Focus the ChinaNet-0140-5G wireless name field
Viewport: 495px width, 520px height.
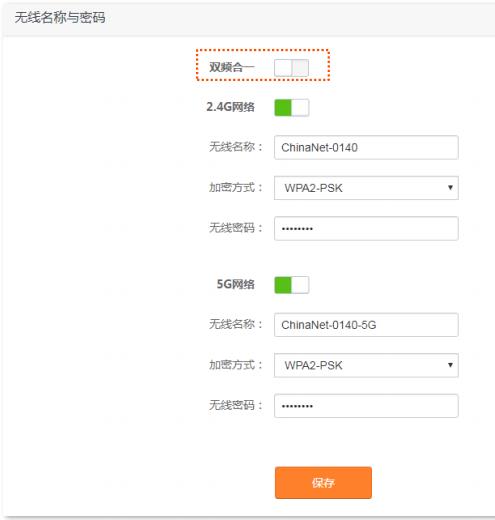pos(366,325)
